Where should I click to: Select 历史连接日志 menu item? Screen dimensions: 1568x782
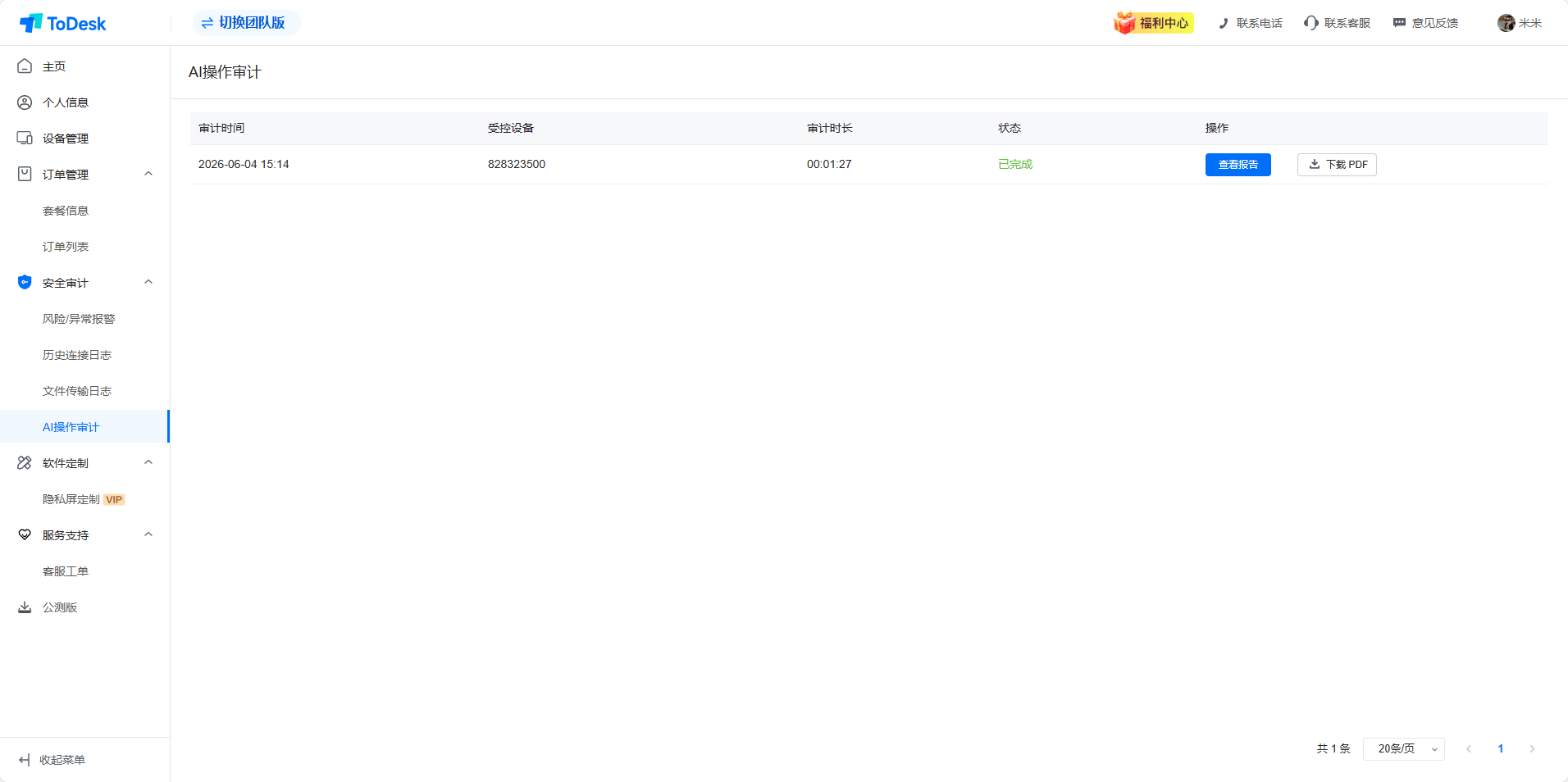pyautogui.click(x=77, y=355)
